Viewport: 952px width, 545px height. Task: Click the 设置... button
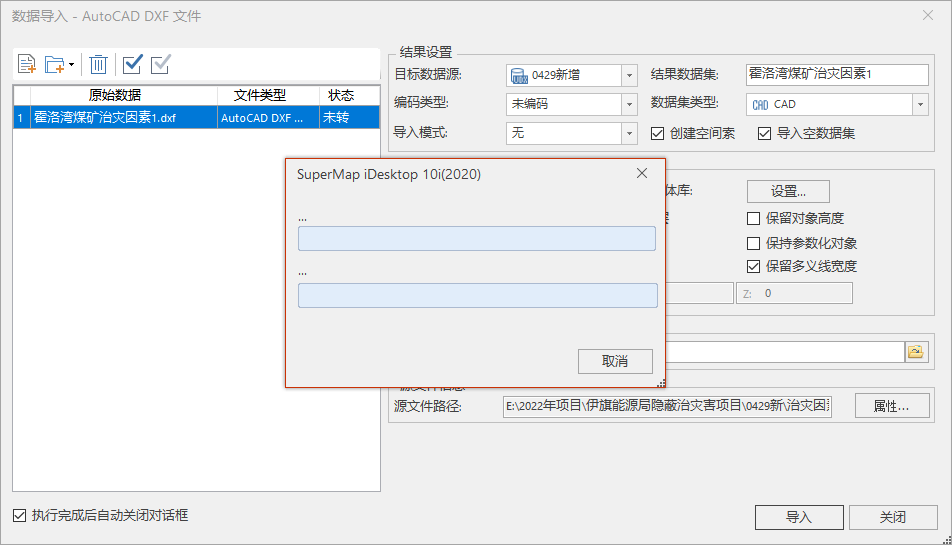(788, 192)
